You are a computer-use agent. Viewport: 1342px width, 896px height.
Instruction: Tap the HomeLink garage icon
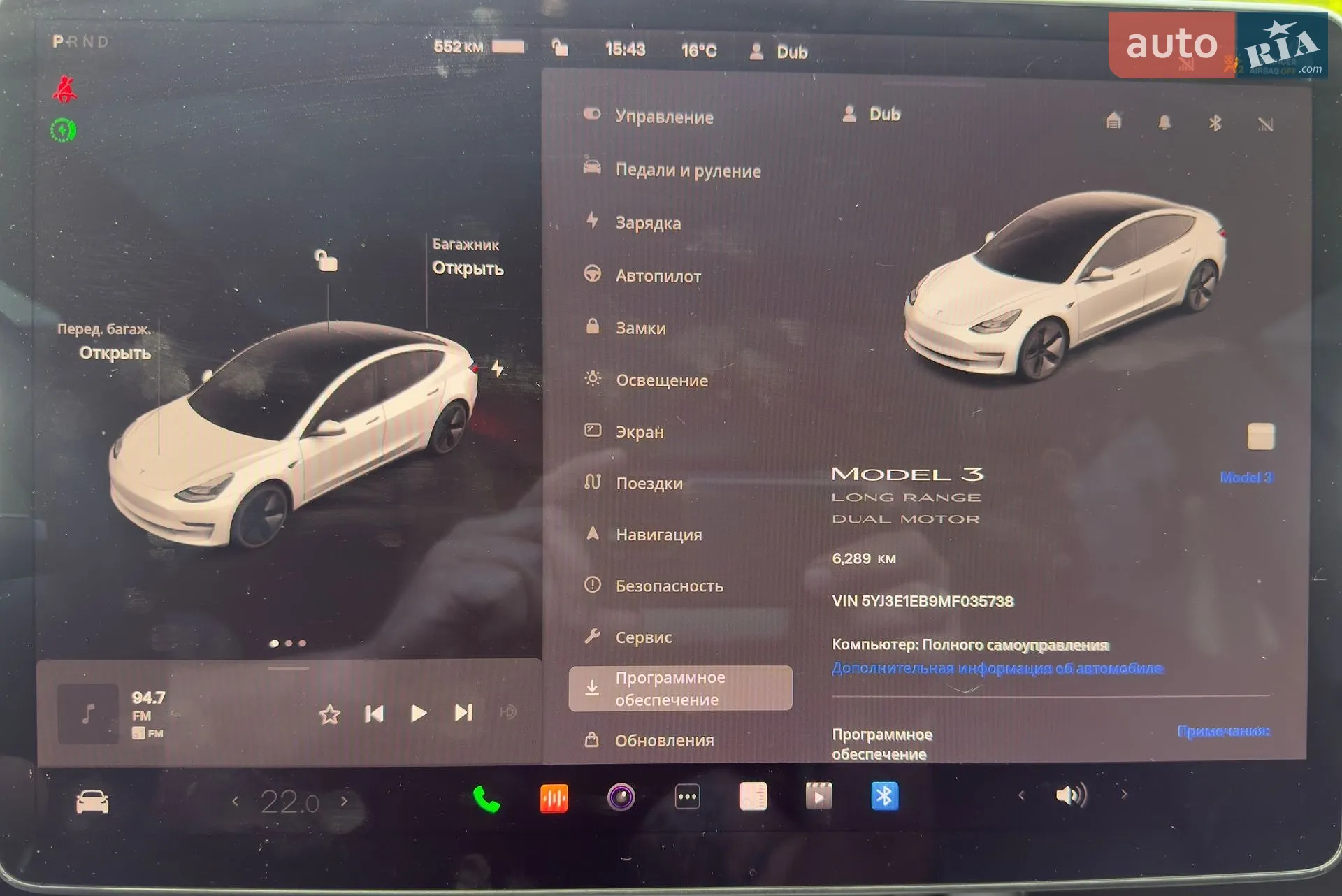[1113, 121]
